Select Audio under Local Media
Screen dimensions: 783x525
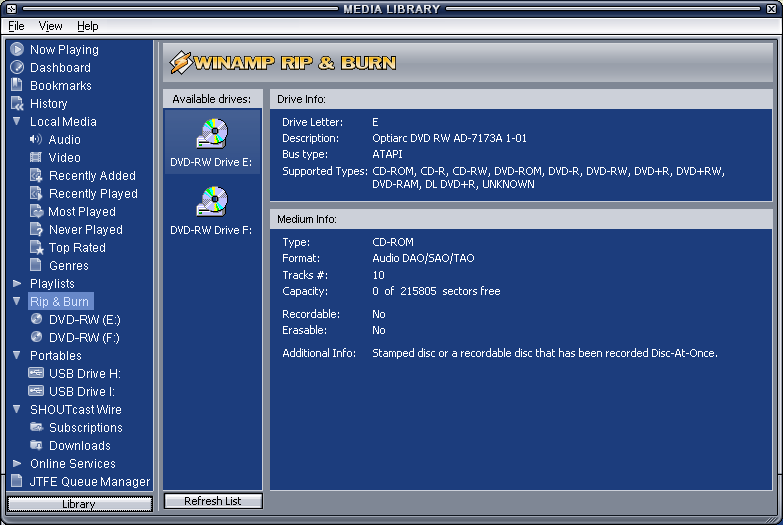tap(64, 139)
